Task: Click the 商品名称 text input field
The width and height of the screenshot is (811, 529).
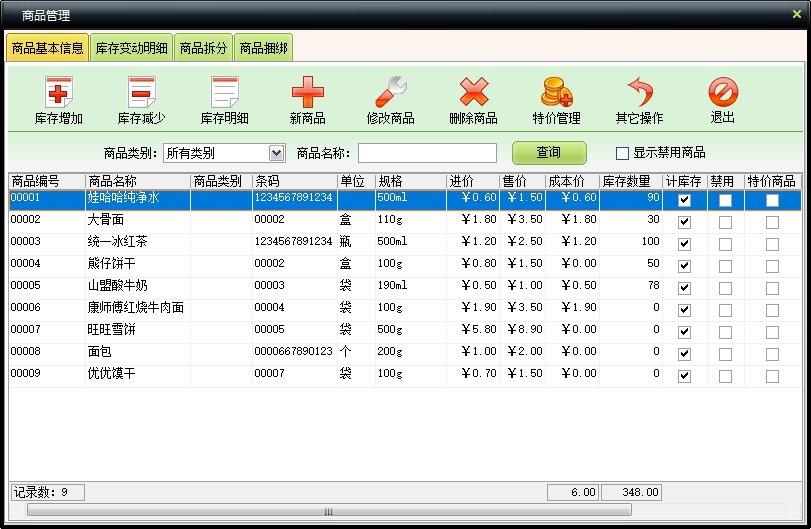Action: click(x=427, y=153)
